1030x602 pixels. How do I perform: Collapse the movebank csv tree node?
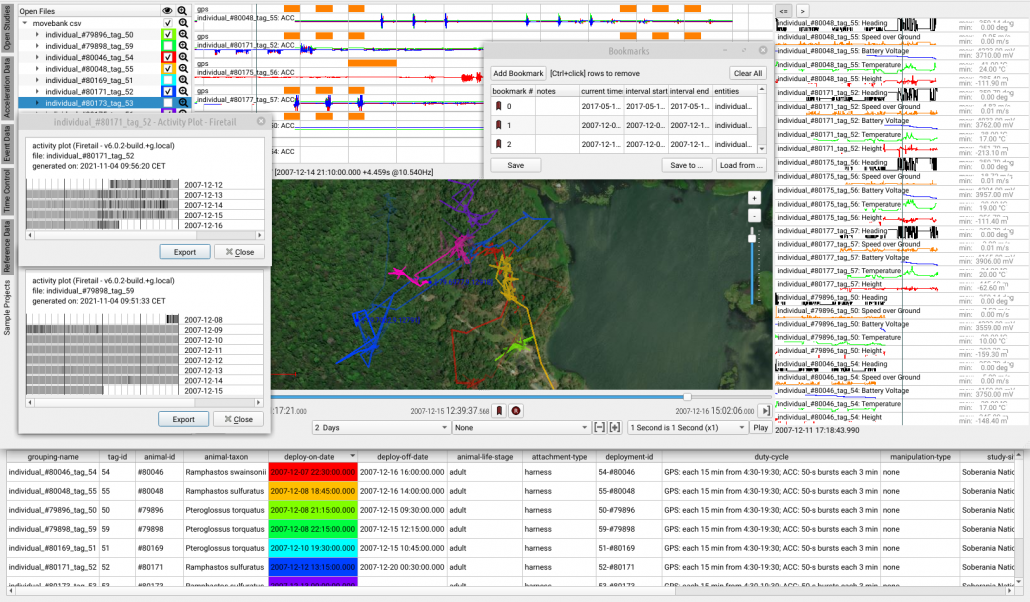click(x=26, y=23)
